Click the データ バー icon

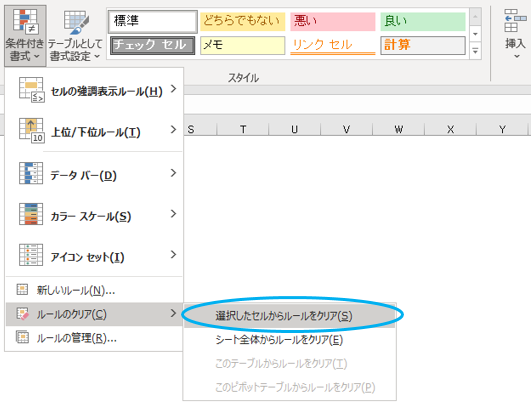[31, 173]
